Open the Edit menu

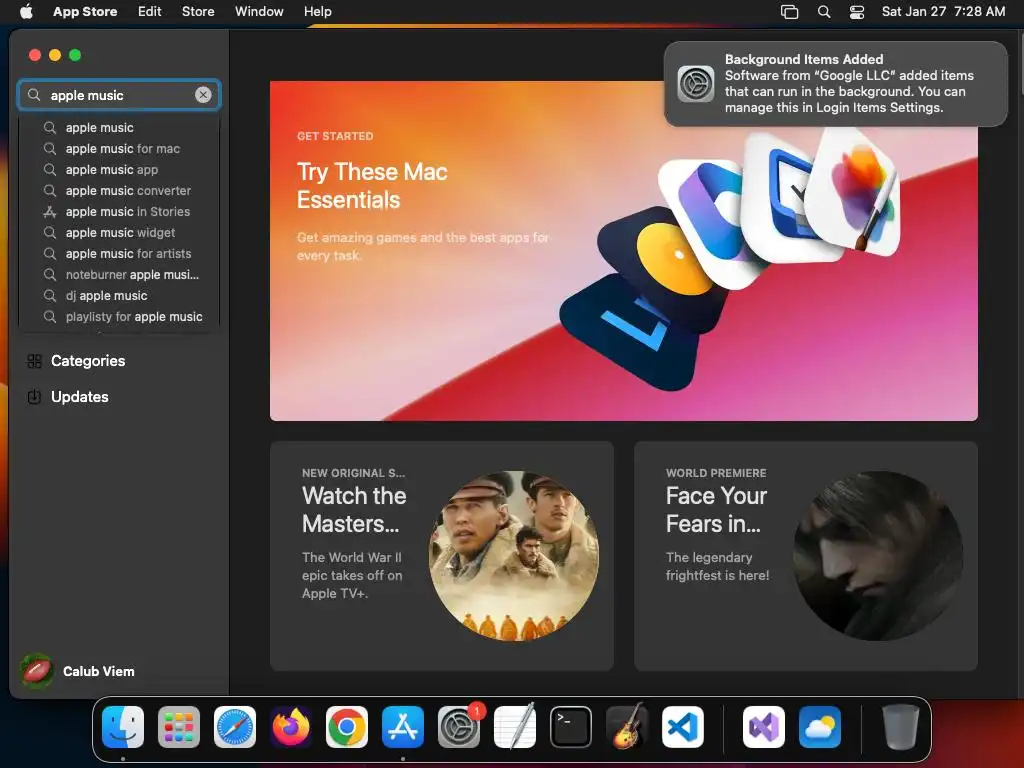pos(150,11)
